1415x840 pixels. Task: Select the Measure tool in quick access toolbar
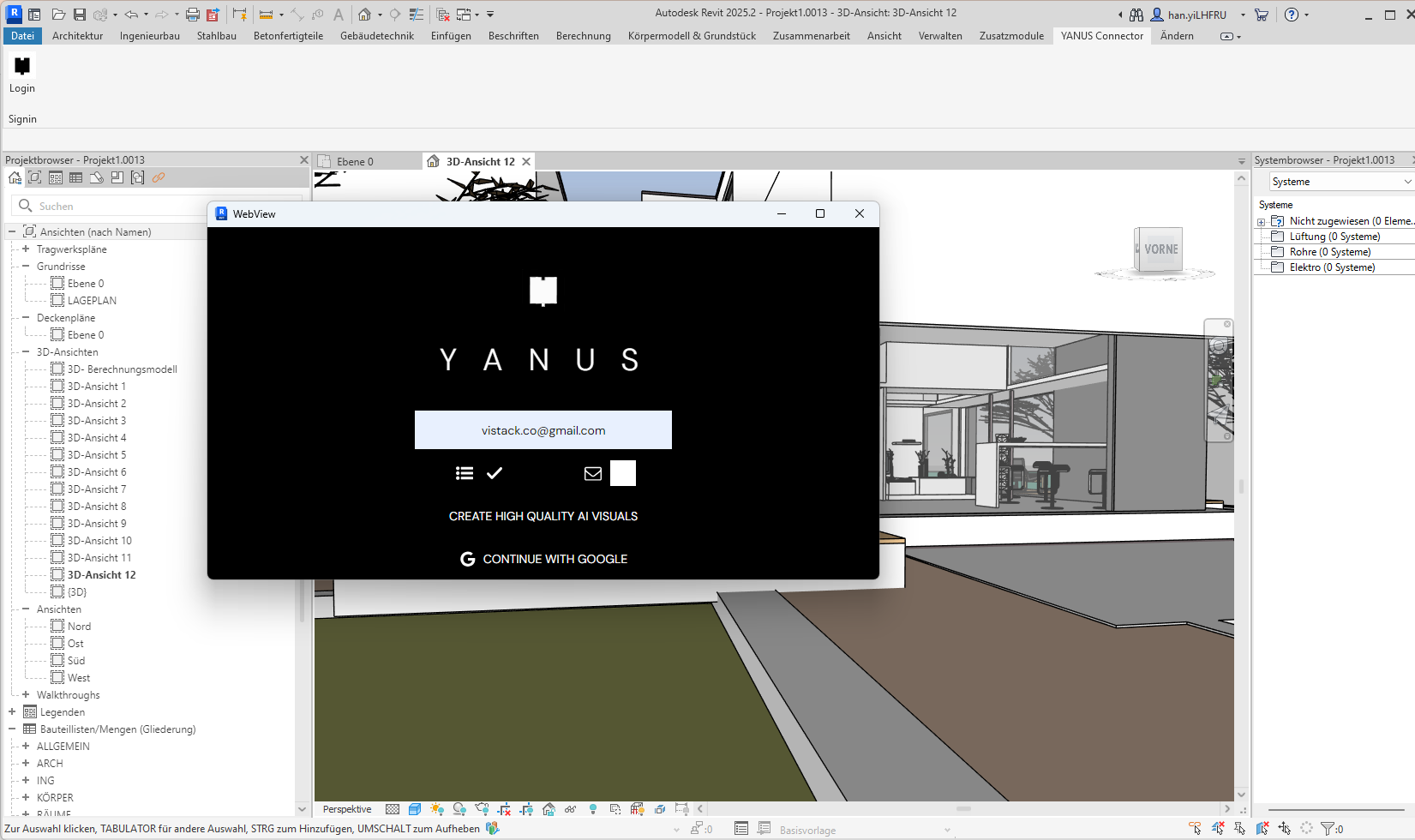[266, 15]
